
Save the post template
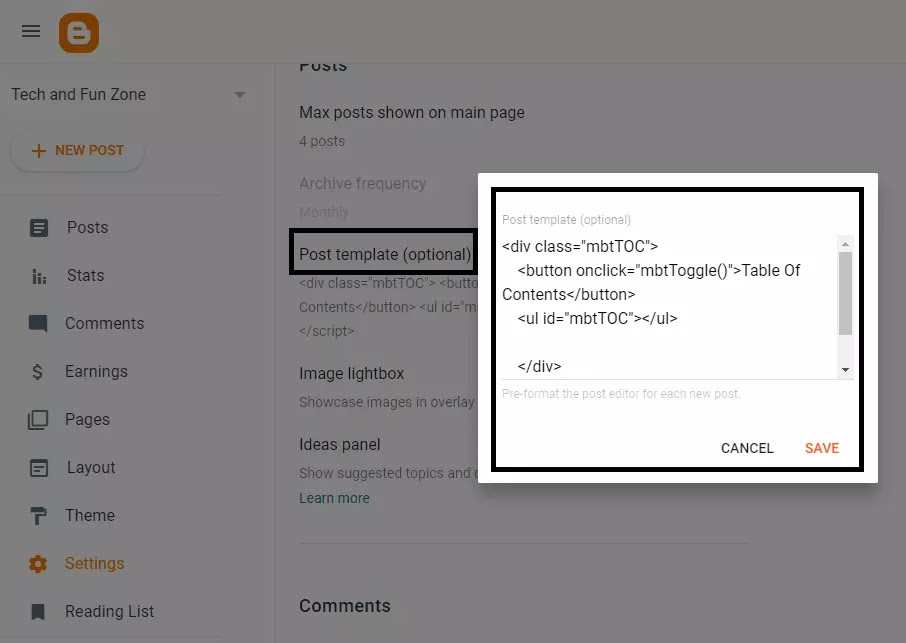click(822, 448)
